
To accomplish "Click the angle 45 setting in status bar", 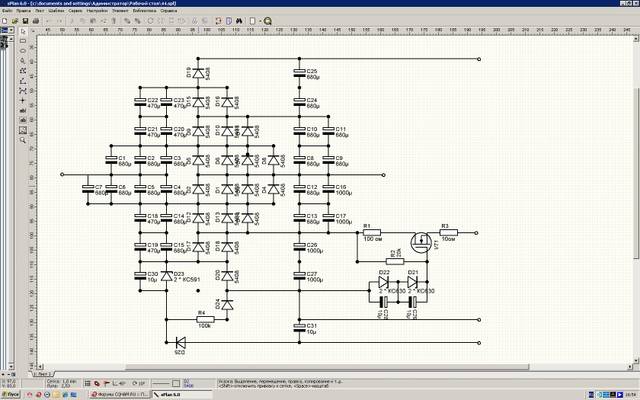I will (x=119, y=383).
